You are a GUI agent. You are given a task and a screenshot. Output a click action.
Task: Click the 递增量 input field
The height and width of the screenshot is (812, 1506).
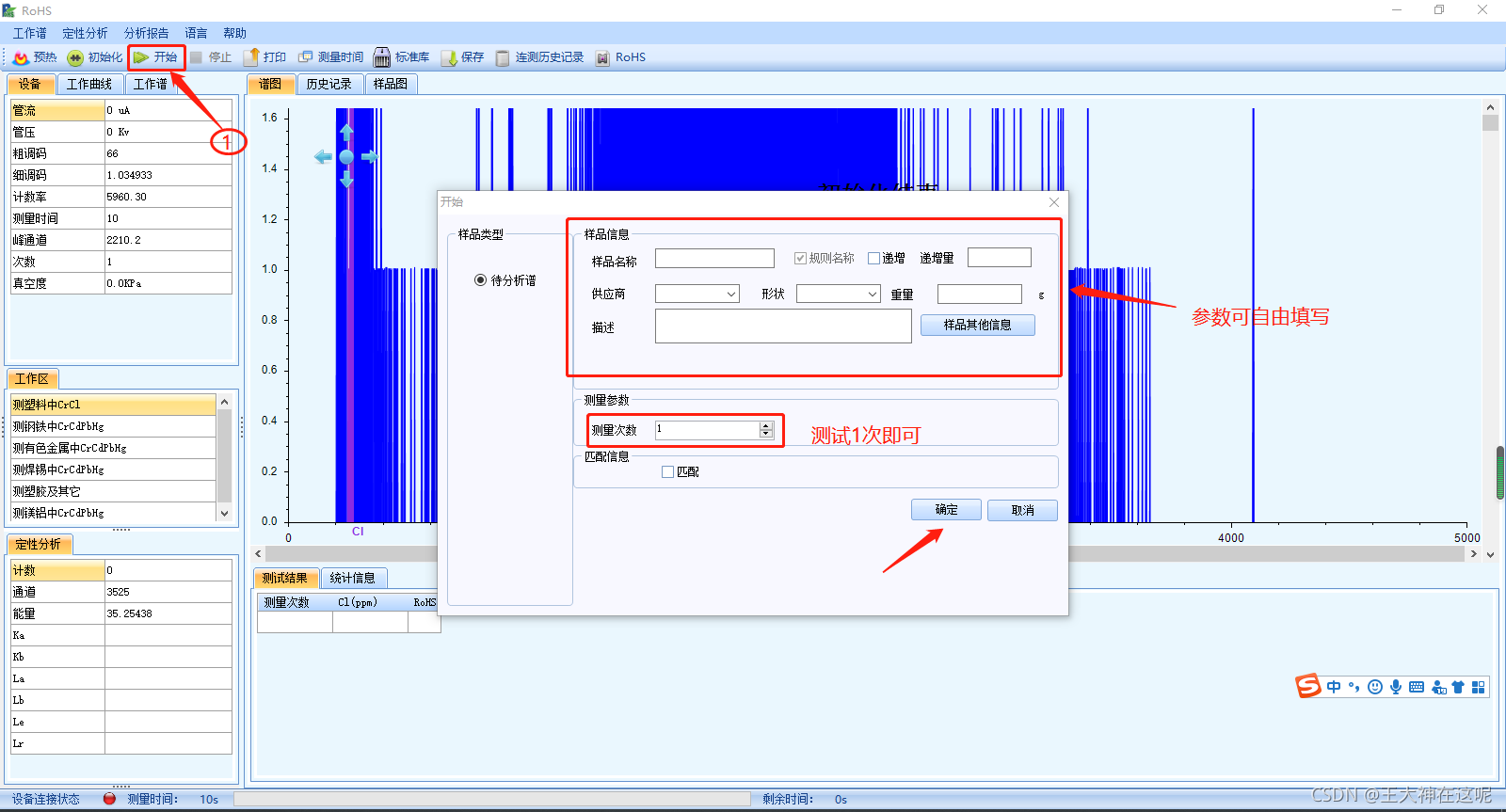[1000, 258]
